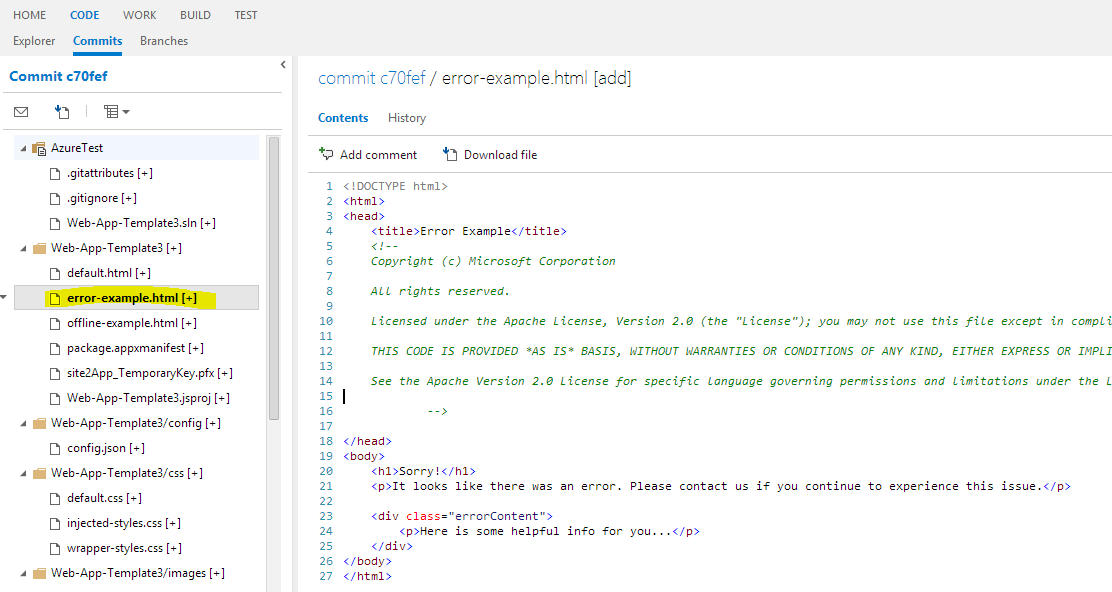
Task: Open the BUILD menu
Action: (x=195, y=15)
